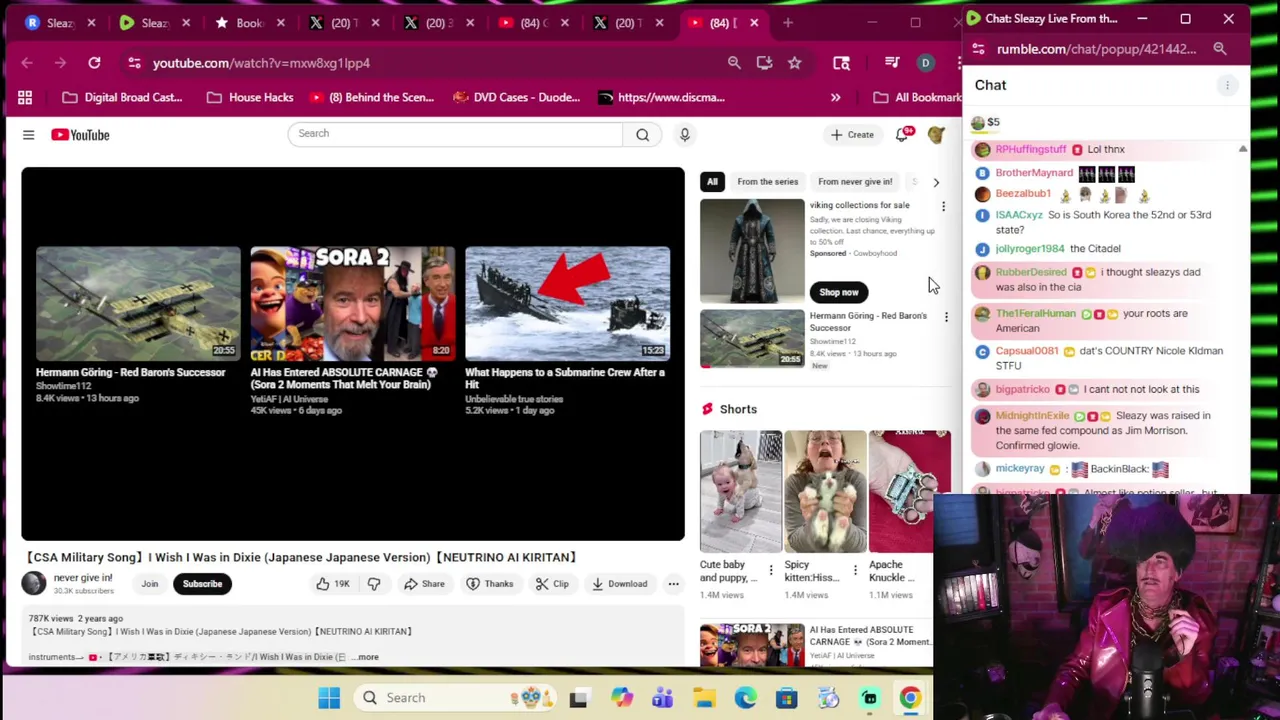Click the install app icon in address bar
Viewport: 1280px width, 720px height.
click(764, 63)
